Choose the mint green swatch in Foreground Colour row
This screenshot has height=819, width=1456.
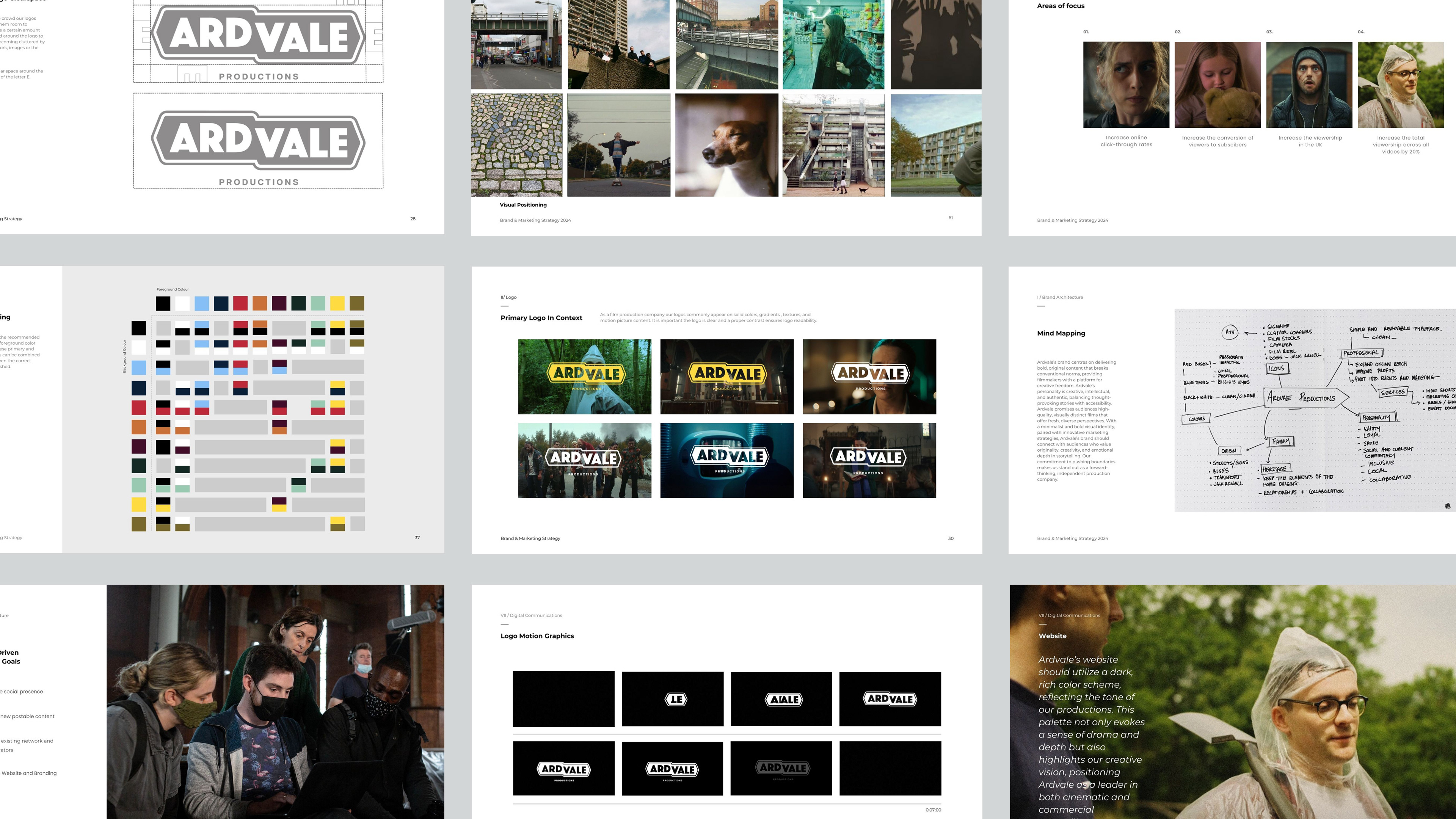[x=318, y=303]
